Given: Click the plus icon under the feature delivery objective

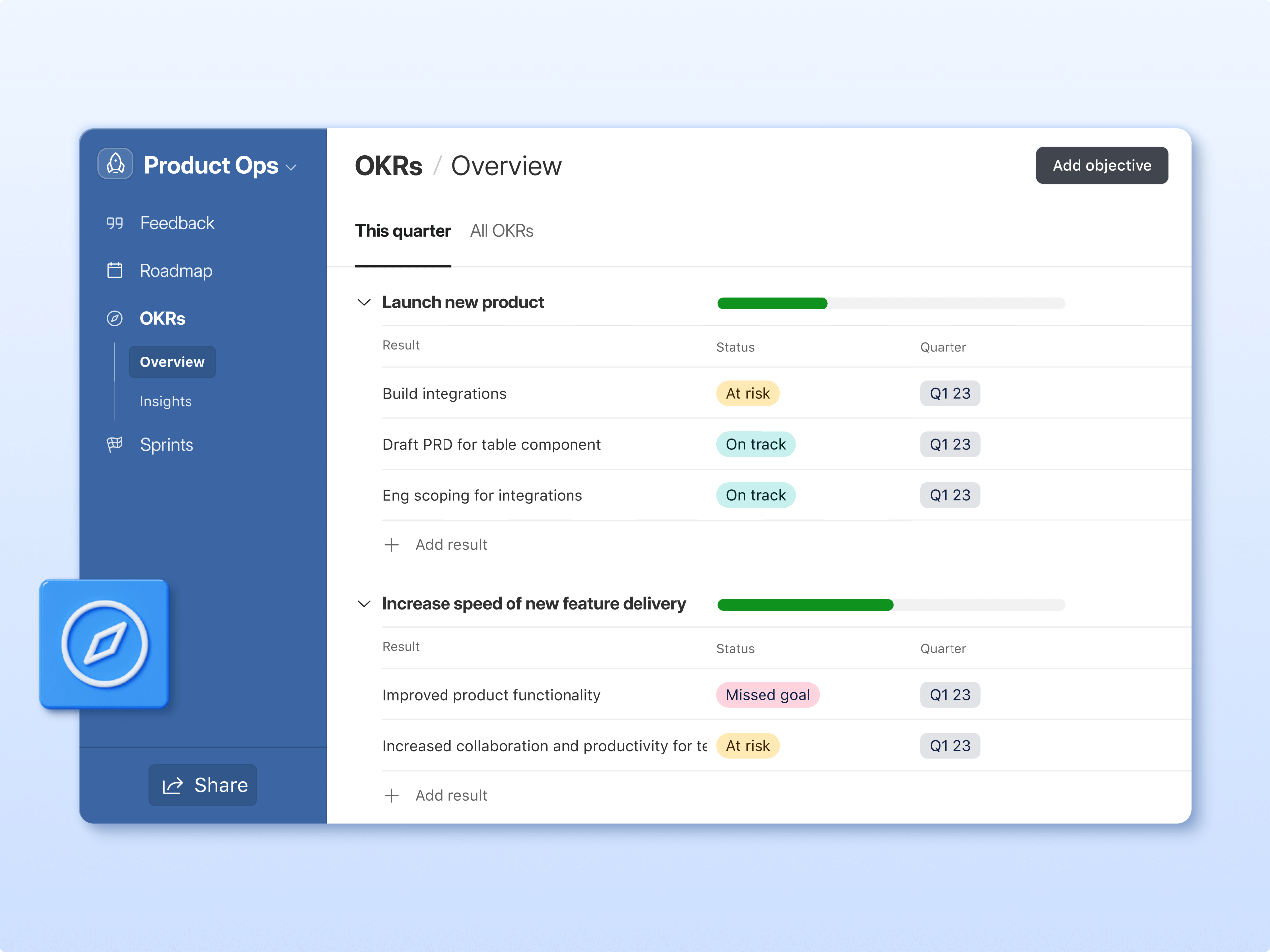Looking at the screenshot, I should (x=391, y=795).
